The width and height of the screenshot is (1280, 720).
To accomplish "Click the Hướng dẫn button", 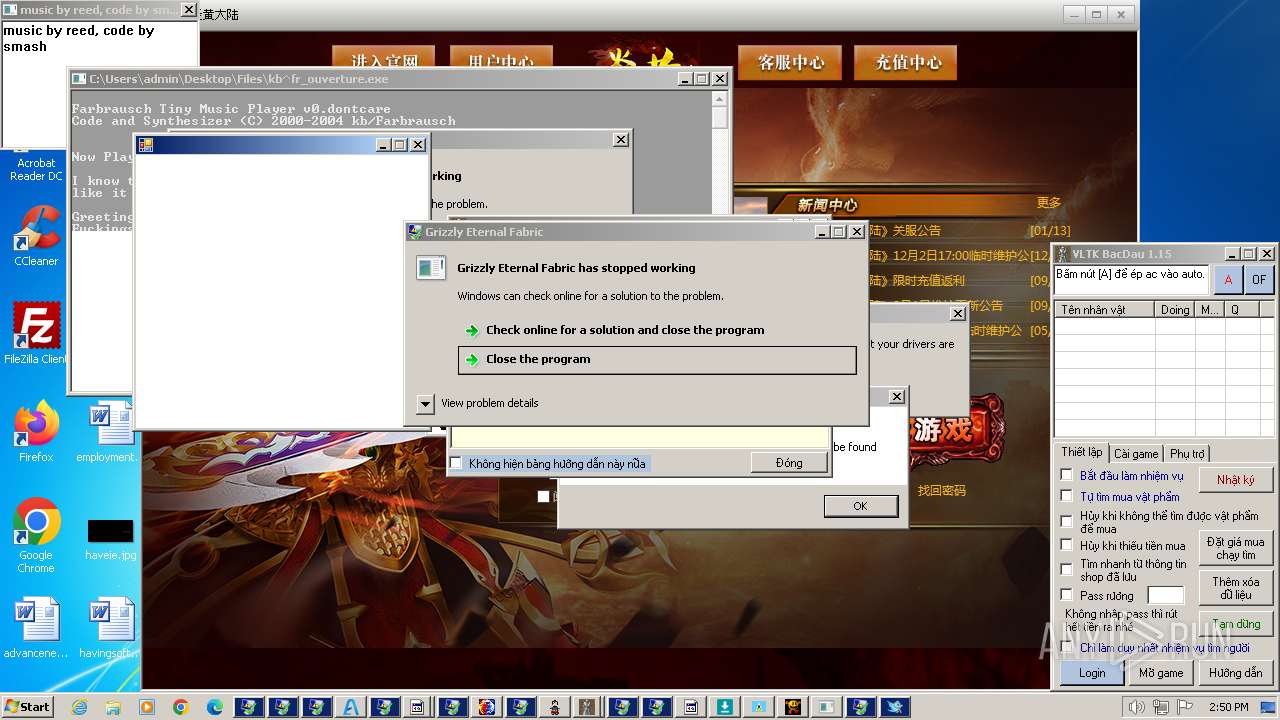I will pos(1235,673).
